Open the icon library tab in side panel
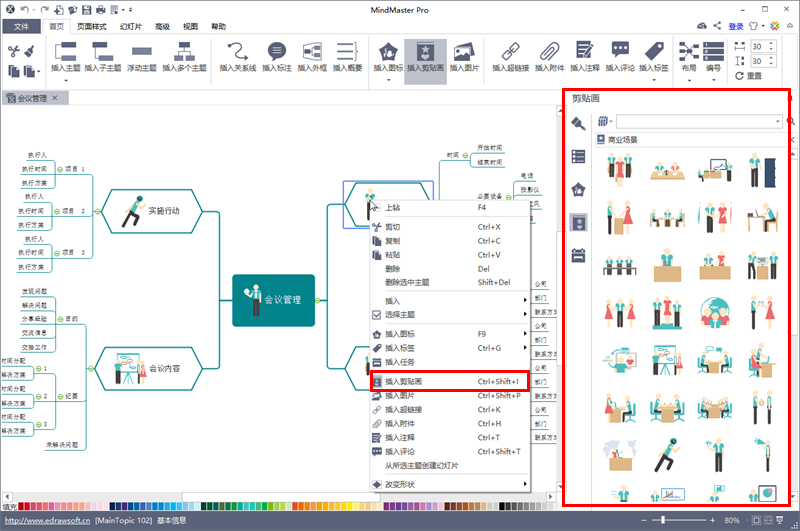 (578, 190)
